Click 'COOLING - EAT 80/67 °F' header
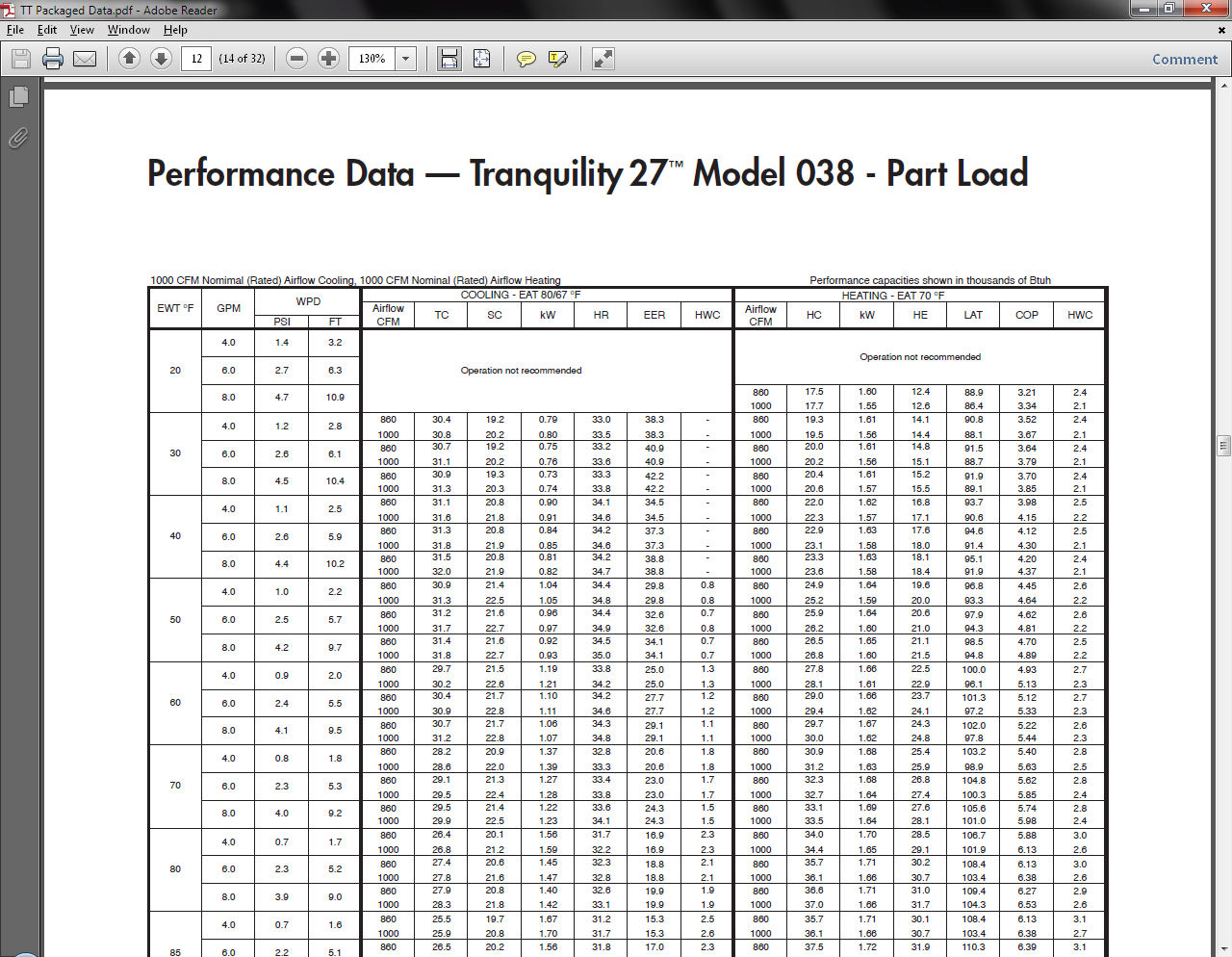 click(521, 295)
